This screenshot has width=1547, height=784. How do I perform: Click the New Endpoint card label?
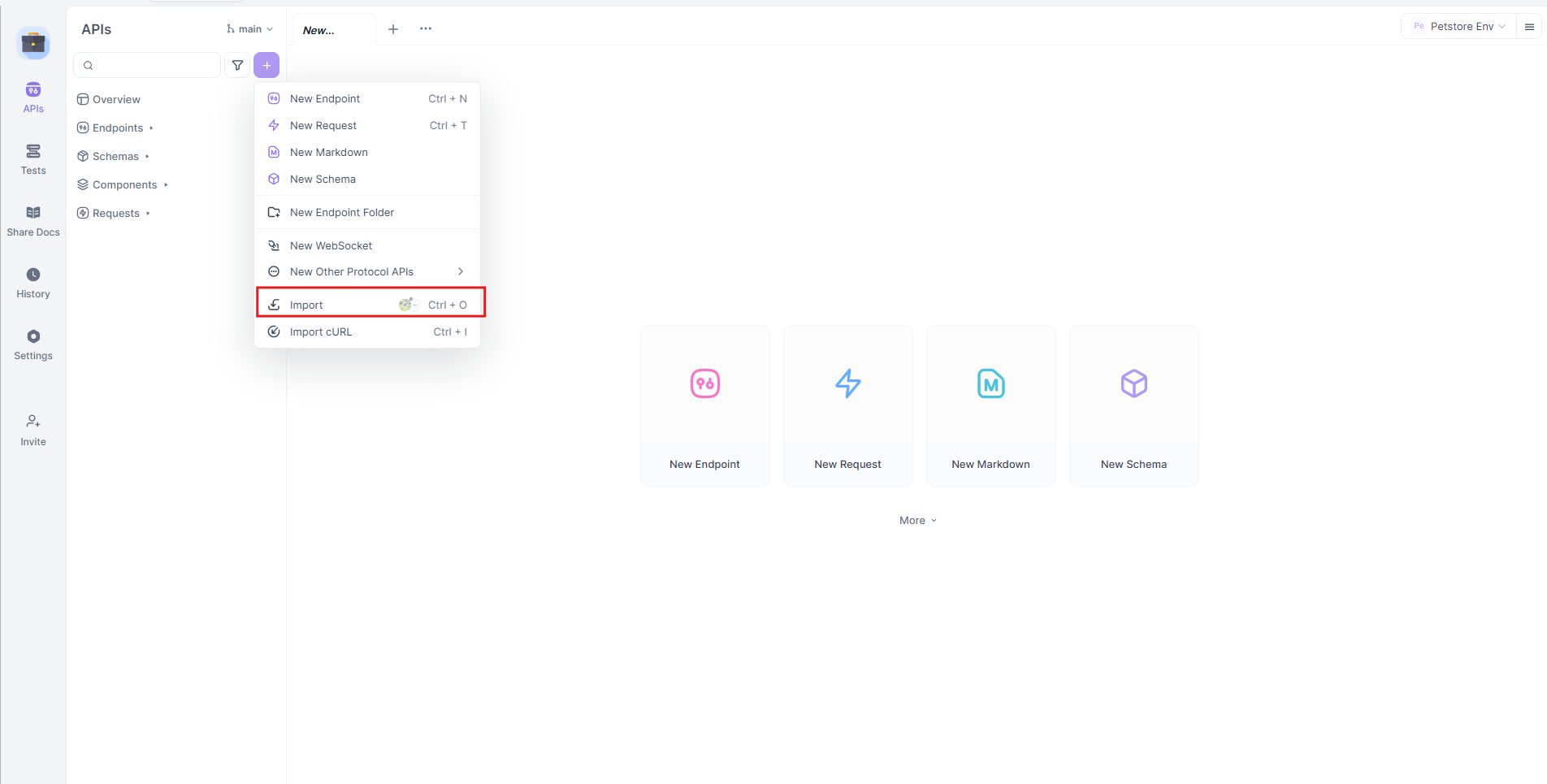[704, 464]
